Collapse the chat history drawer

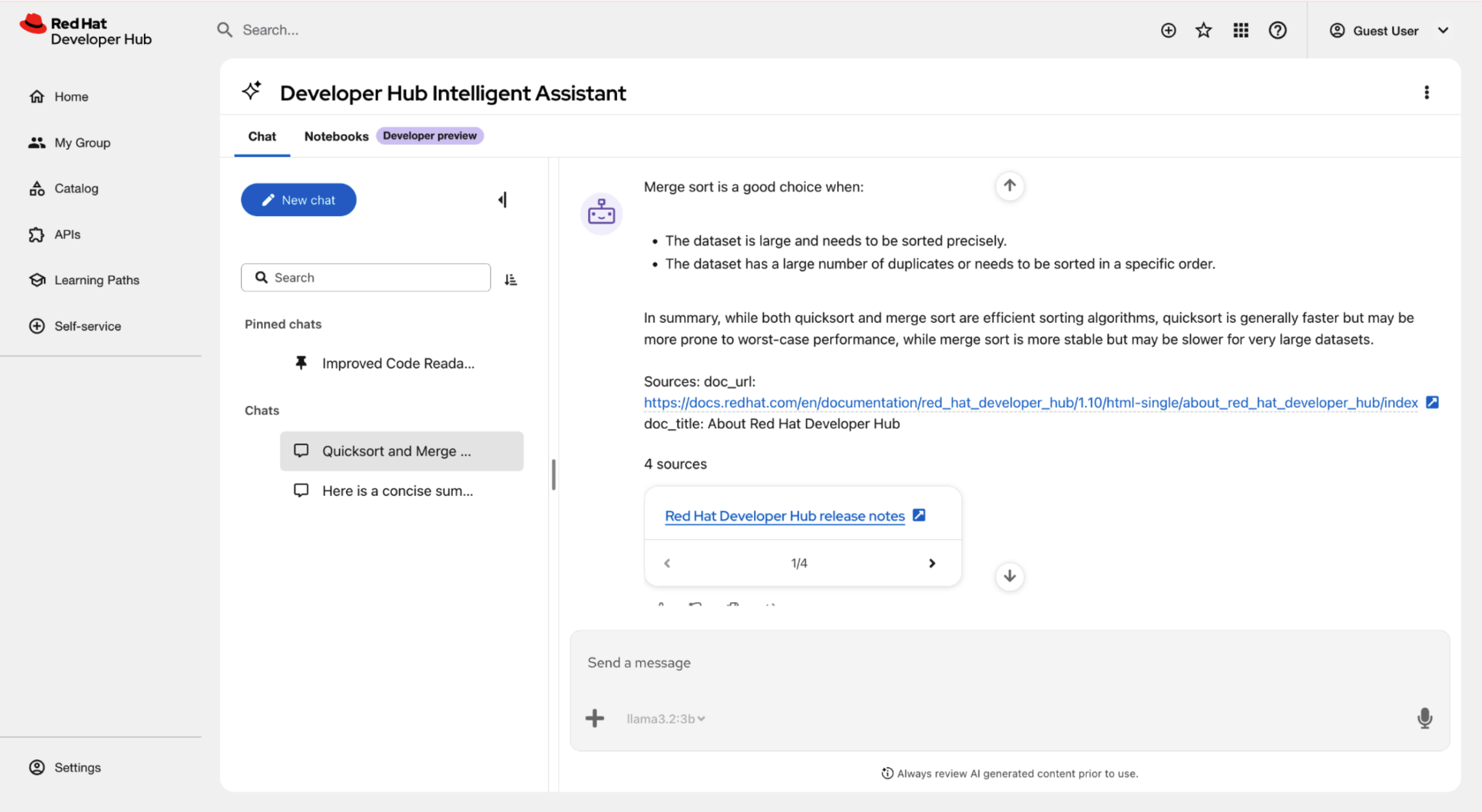pos(502,200)
